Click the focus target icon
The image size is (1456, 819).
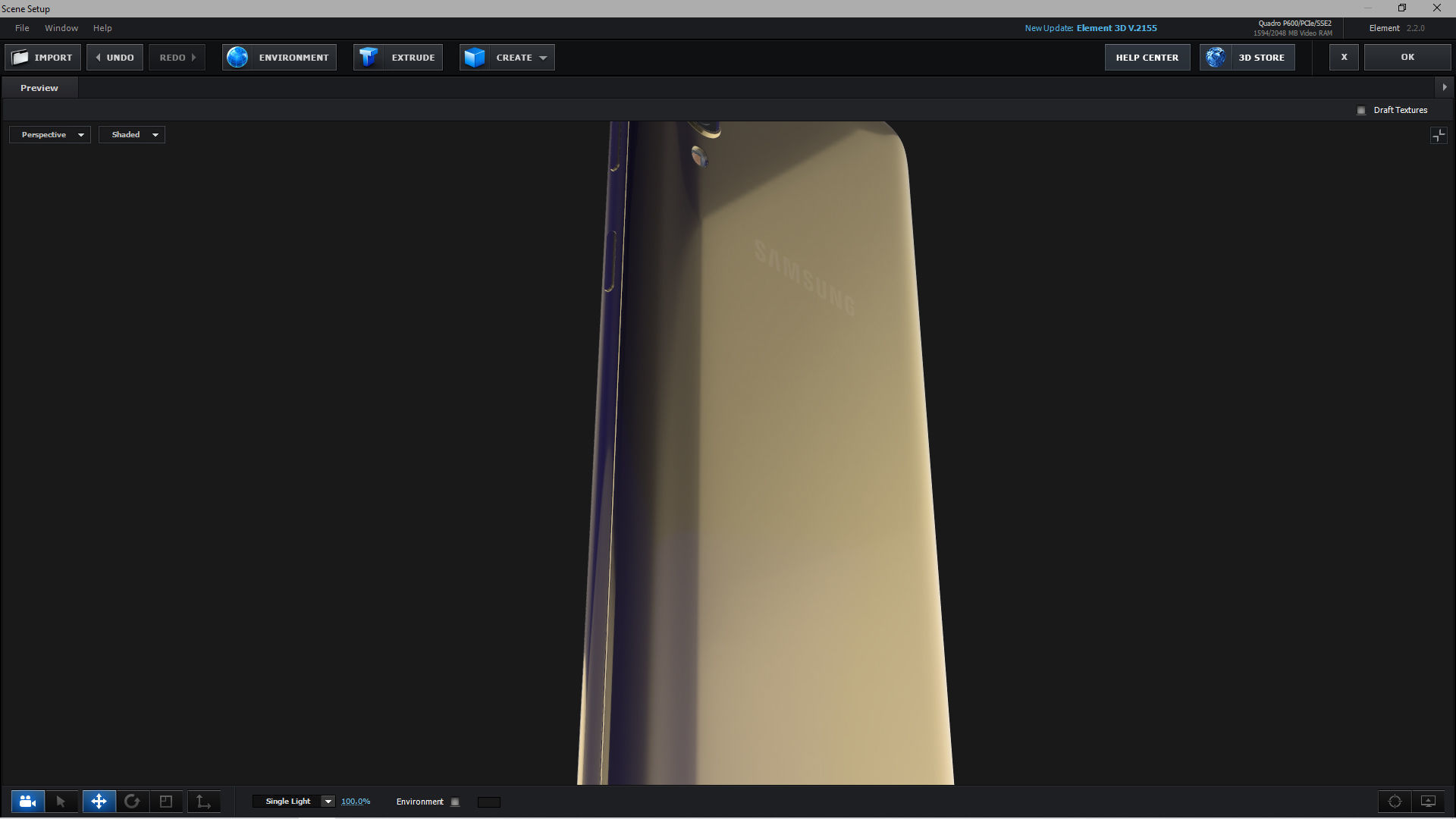click(1395, 802)
